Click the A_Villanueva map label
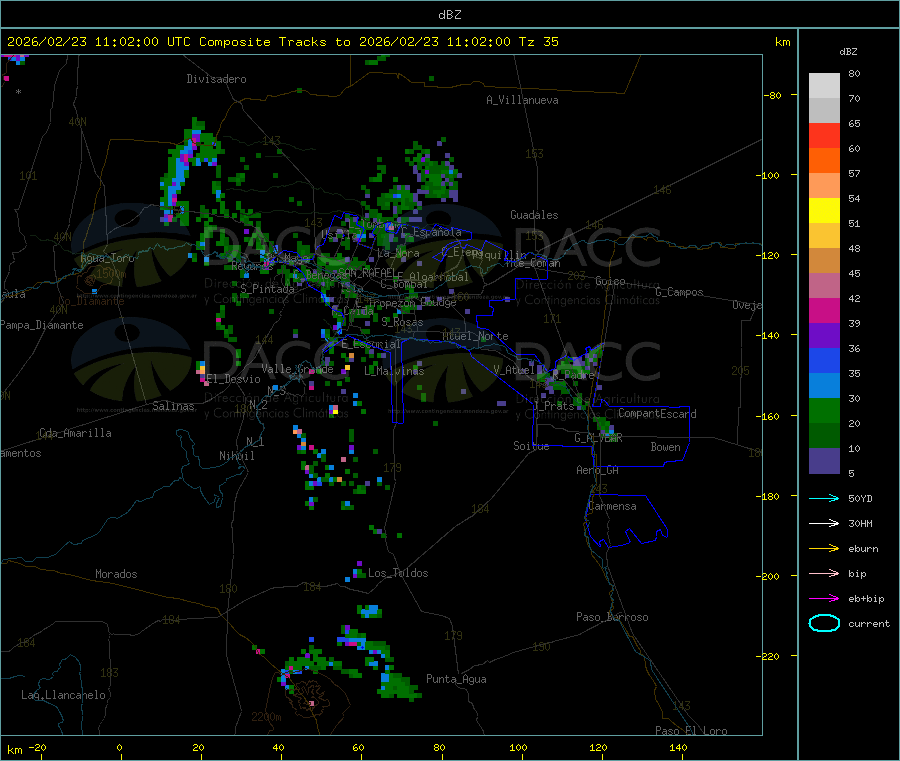 pos(522,100)
